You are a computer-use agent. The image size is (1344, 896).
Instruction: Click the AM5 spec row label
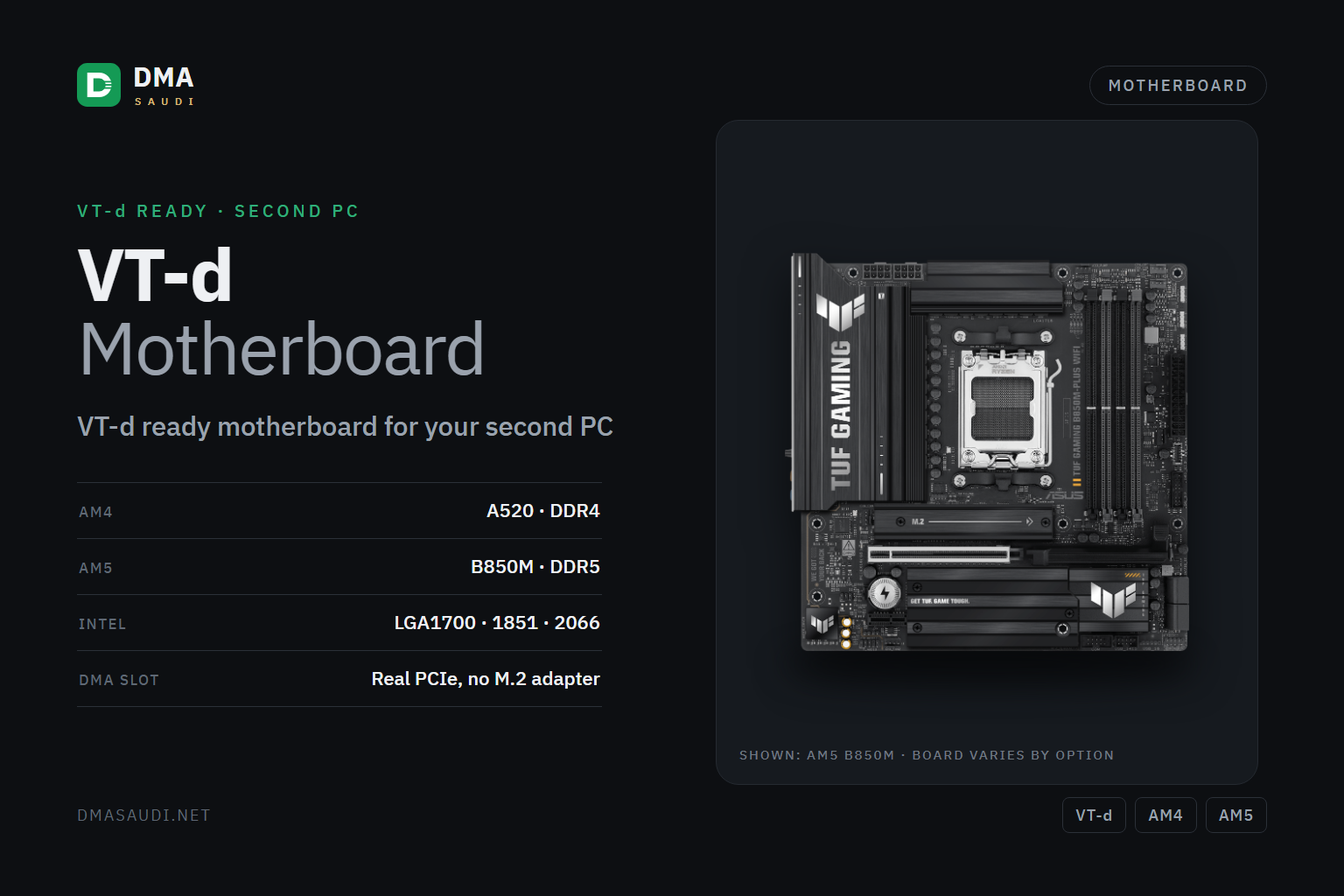pos(95,568)
